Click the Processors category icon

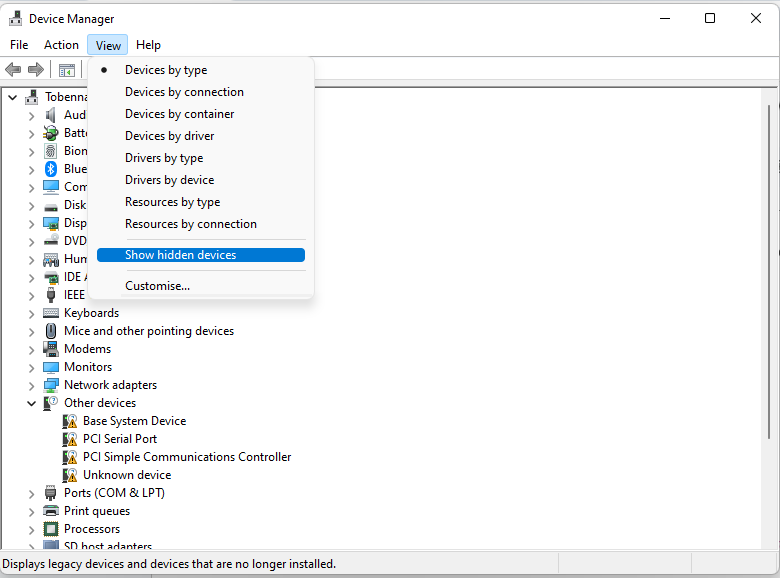(51, 529)
